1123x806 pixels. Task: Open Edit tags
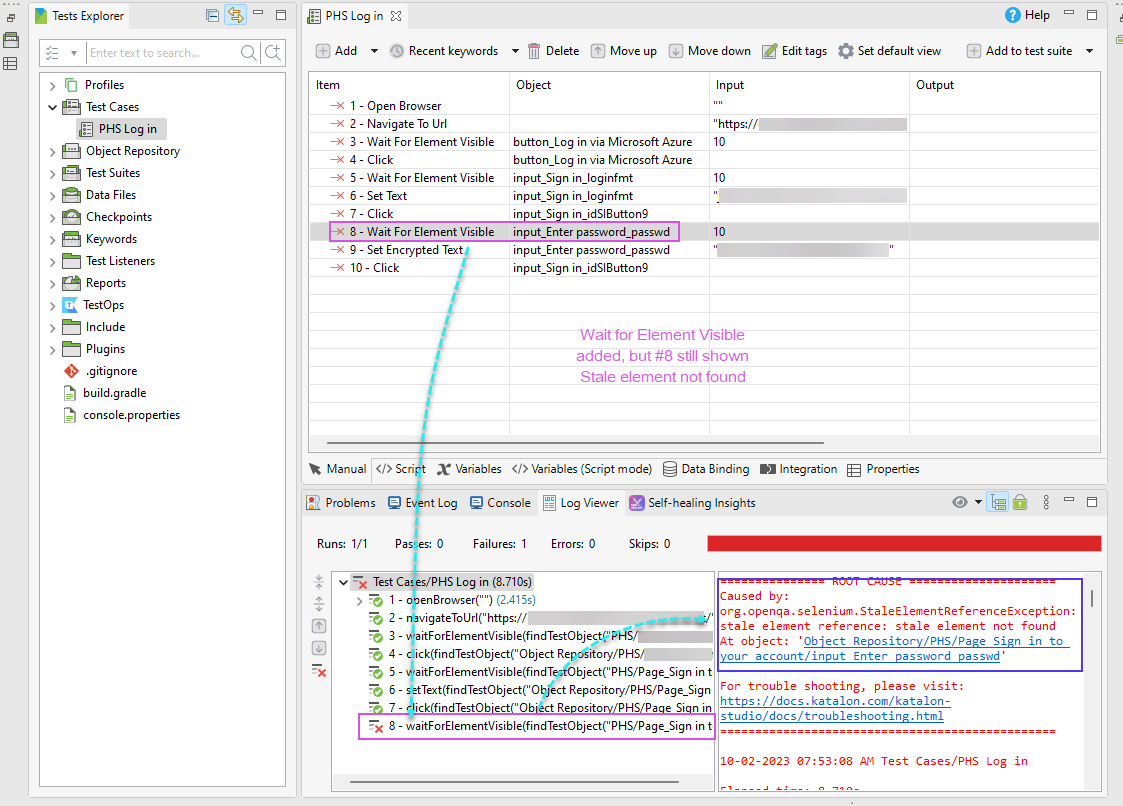[794, 51]
